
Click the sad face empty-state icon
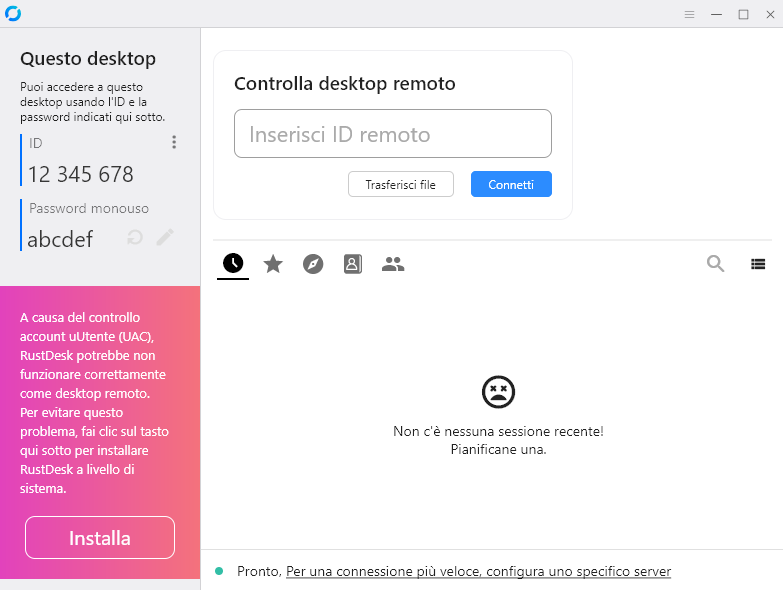coord(498,392)
